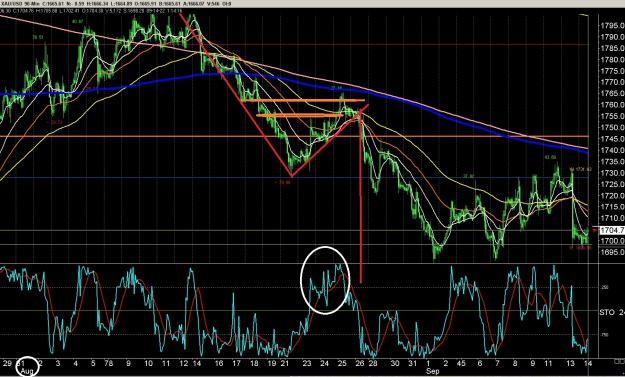Click date label 30 on time axis
This screenshot has width=625, height=377.
click(x=395, y=363)
